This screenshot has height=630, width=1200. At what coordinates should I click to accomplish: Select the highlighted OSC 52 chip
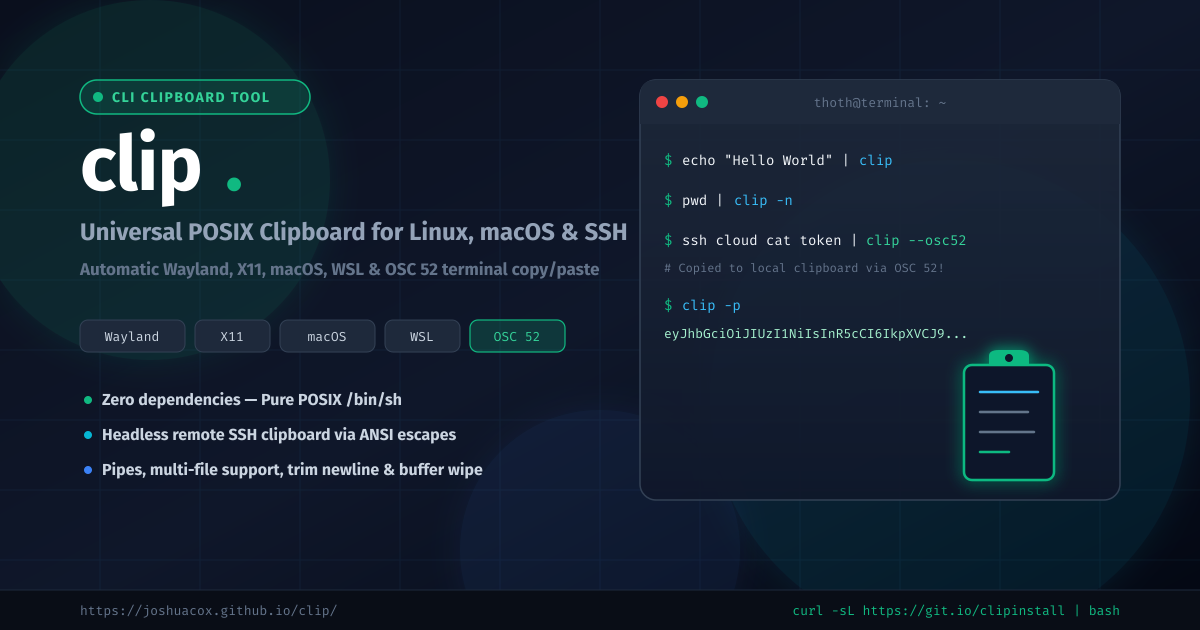coord(517,336)
